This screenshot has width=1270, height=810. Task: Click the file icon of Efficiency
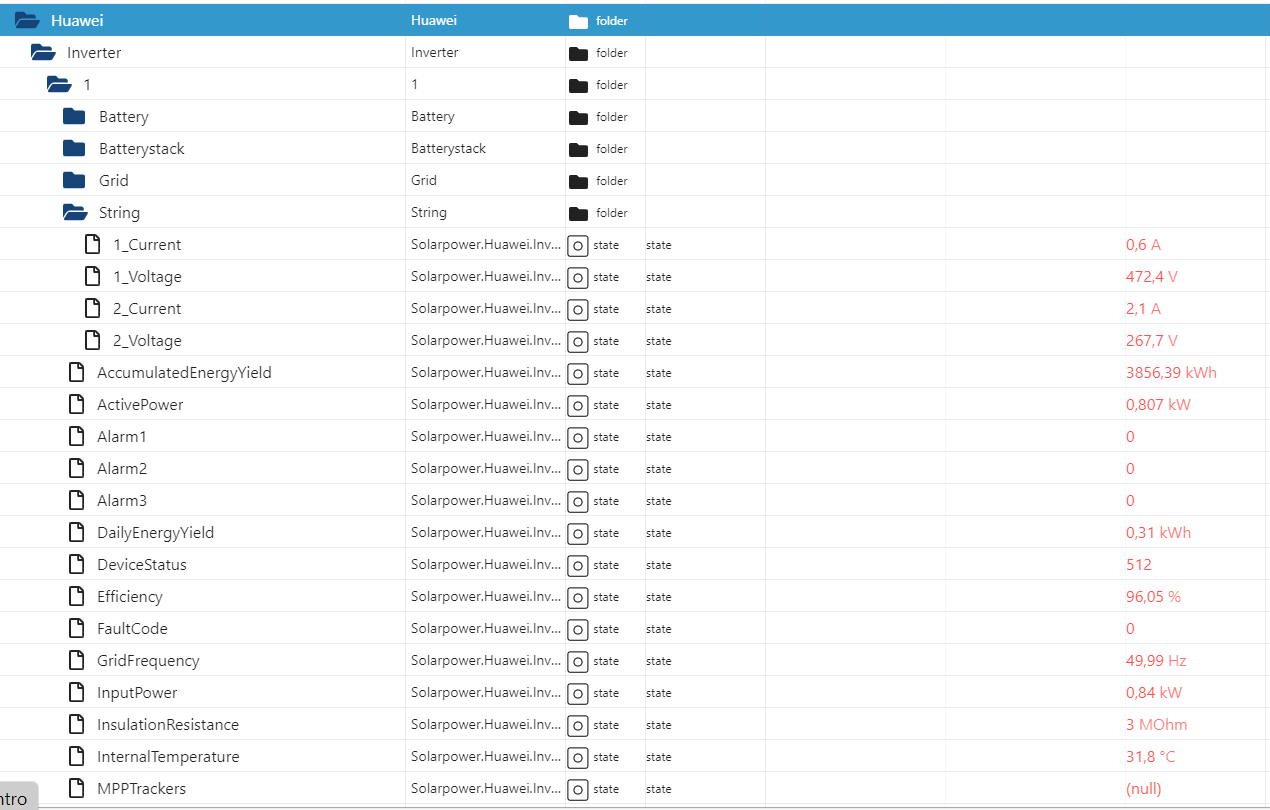tap(76, 596)
